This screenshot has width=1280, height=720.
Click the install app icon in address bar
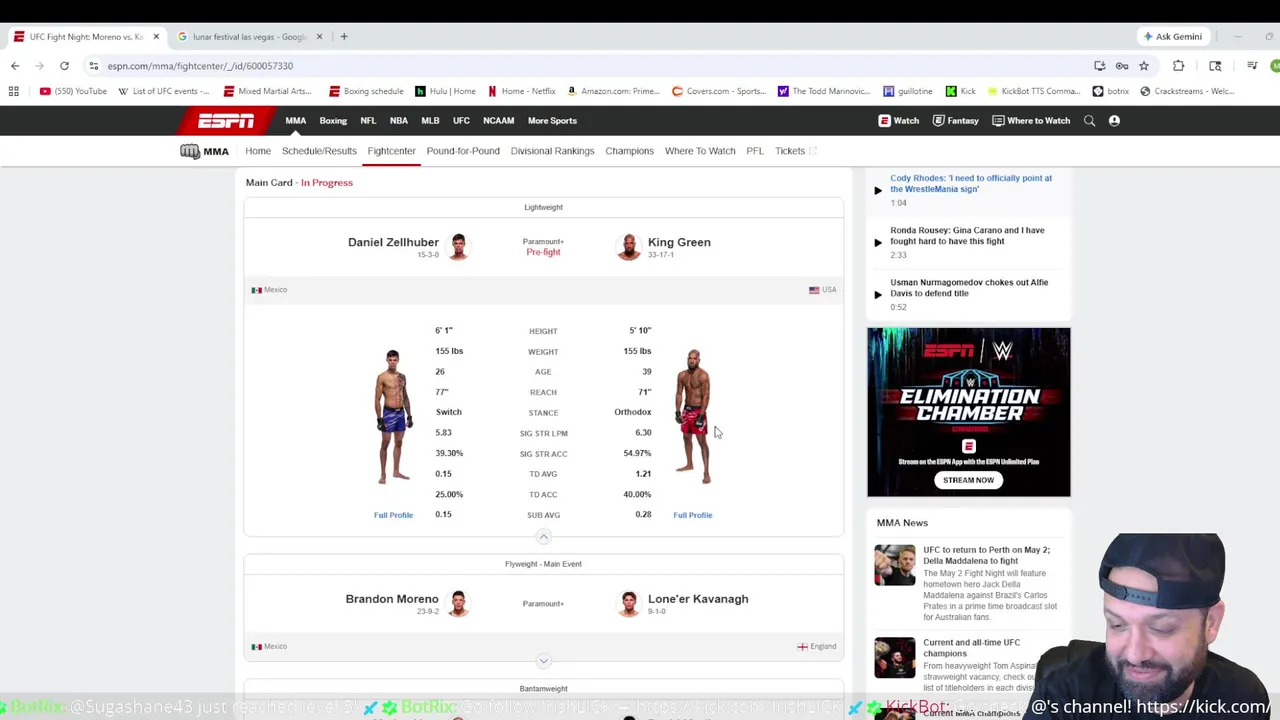1100,66
